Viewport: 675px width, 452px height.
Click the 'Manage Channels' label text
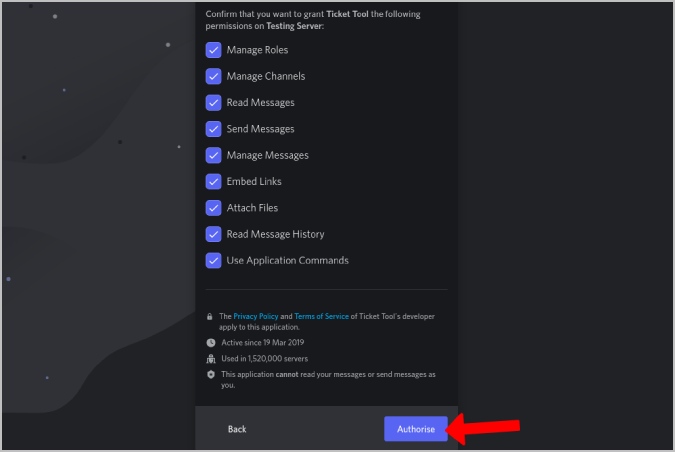(266, 76)
